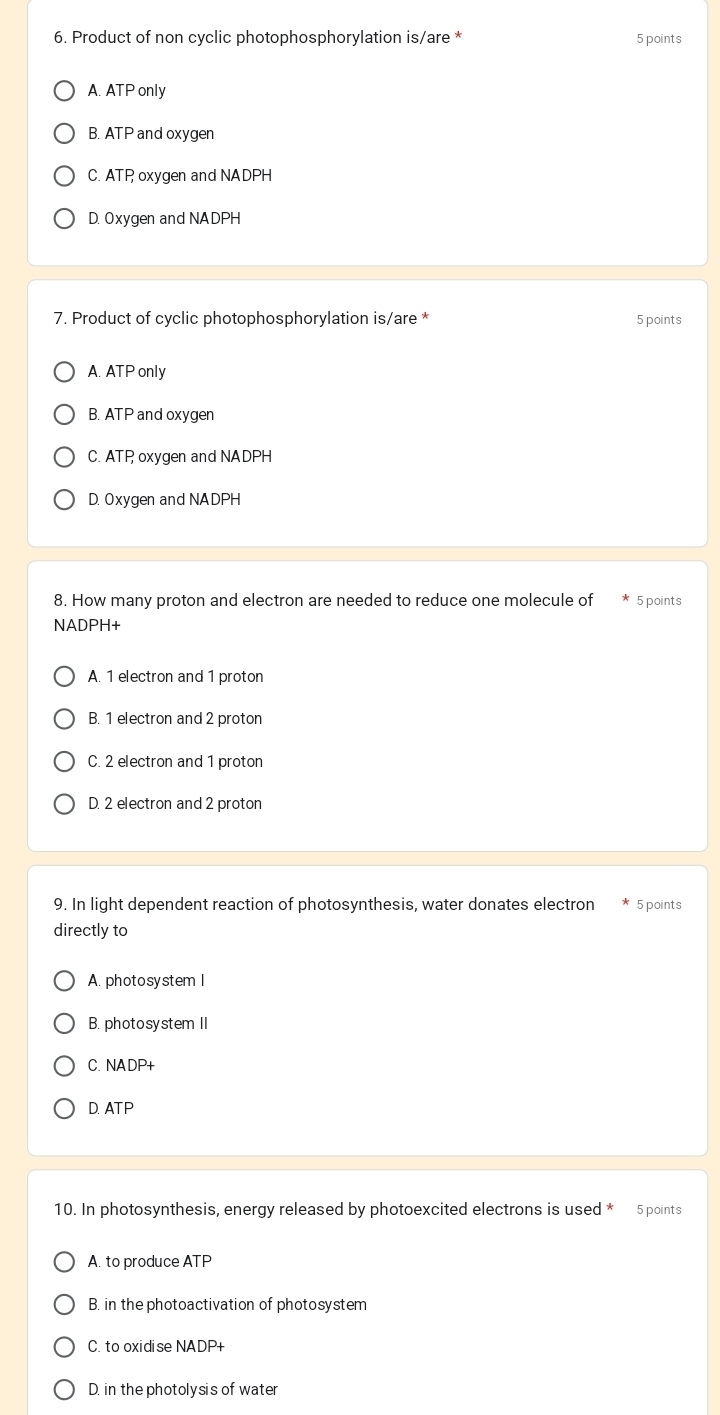Select 'in the photoactivation of photosystem' option

point(64,1305)
